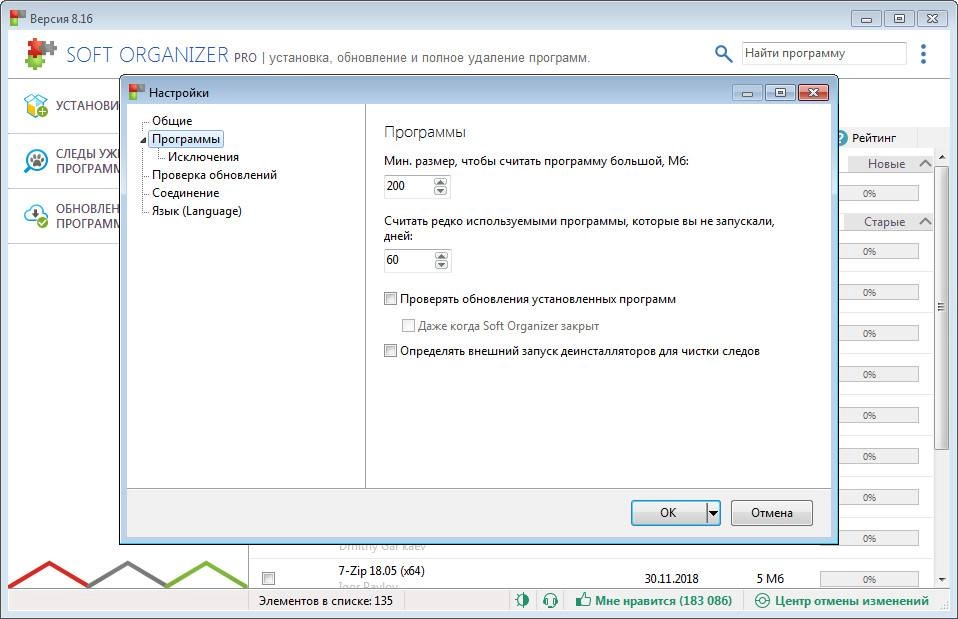
Task: Click days field showing 60
Action: click(x=409, y=260)
